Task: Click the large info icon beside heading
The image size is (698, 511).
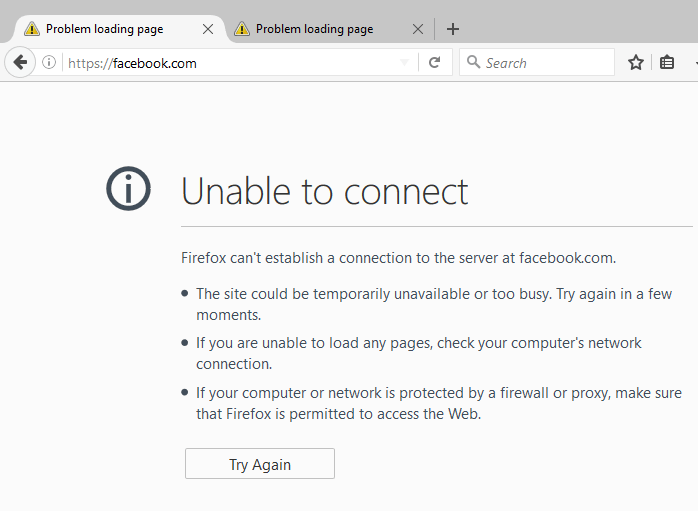Action: pyautogui.click(x=128, y=188)
